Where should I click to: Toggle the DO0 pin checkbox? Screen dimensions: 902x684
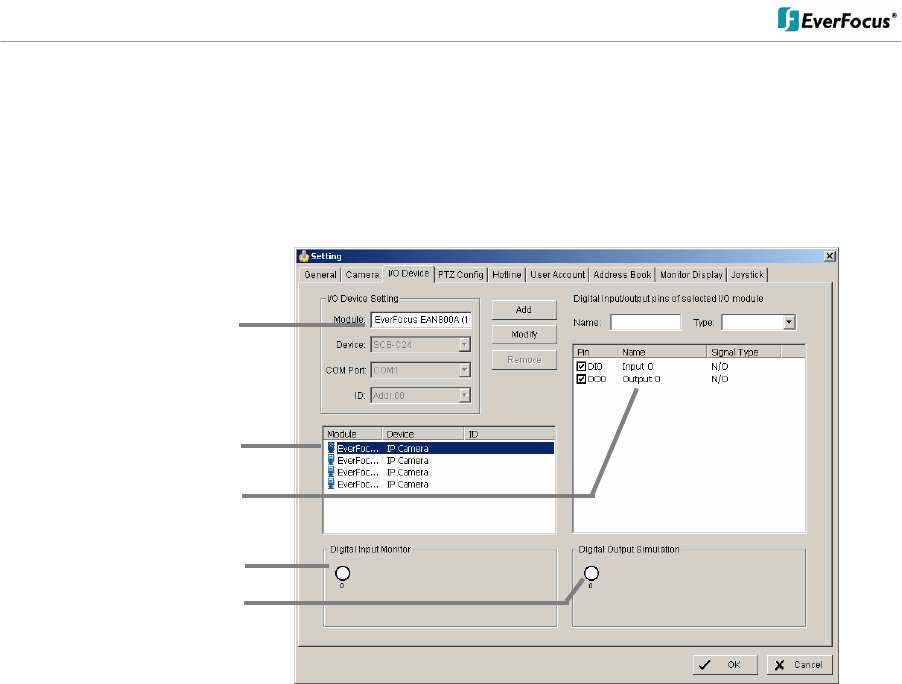[581, 379]
